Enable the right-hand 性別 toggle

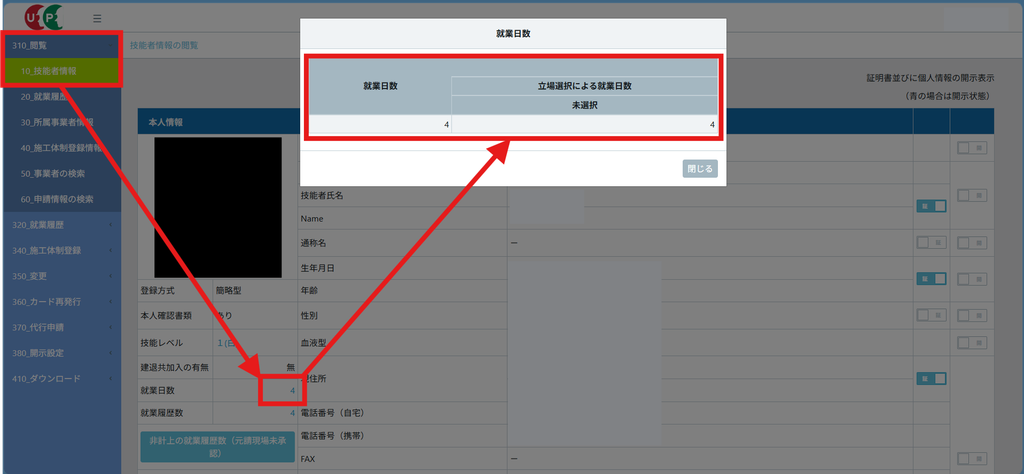click(x=972, y=315)
